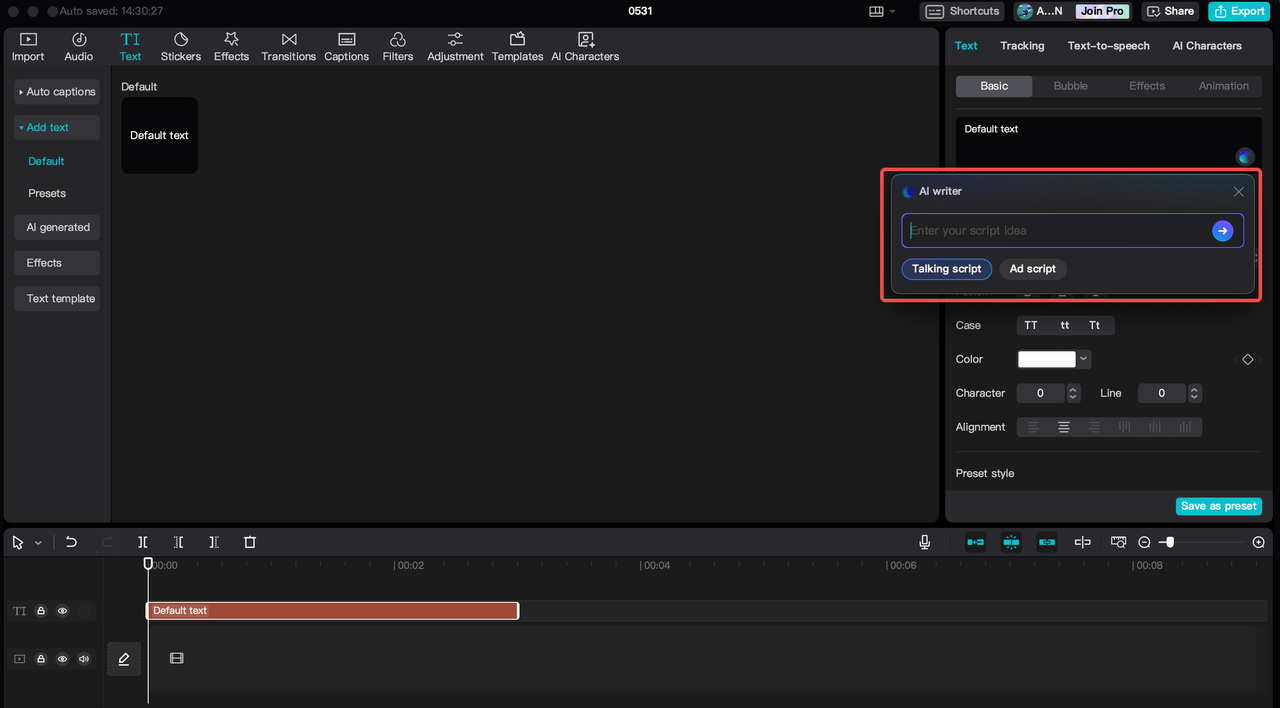Open the selection tool dropdown arrow

(x=38, y=543)
